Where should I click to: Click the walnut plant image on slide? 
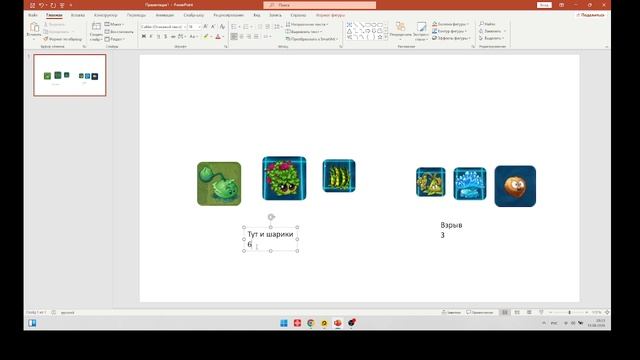coord(515,186)
